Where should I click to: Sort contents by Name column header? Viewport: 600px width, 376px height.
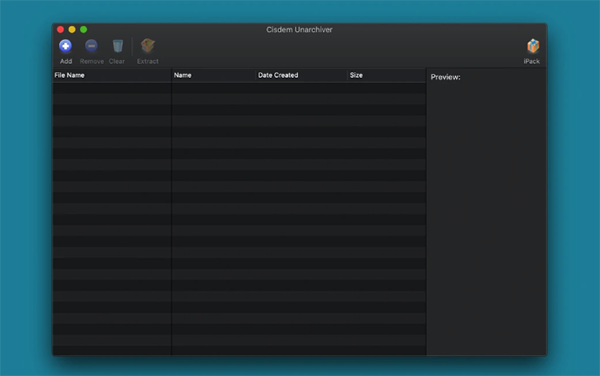tap(214, 75)
